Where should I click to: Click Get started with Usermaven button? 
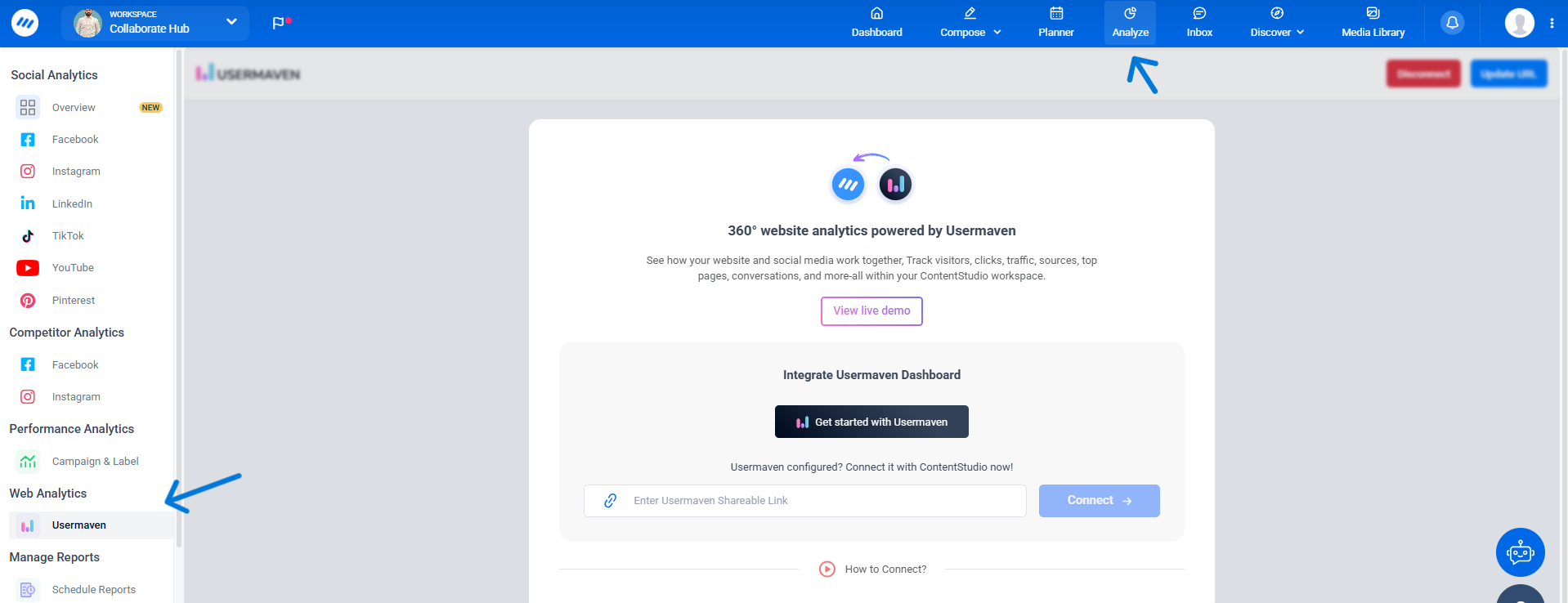(871, 422)
